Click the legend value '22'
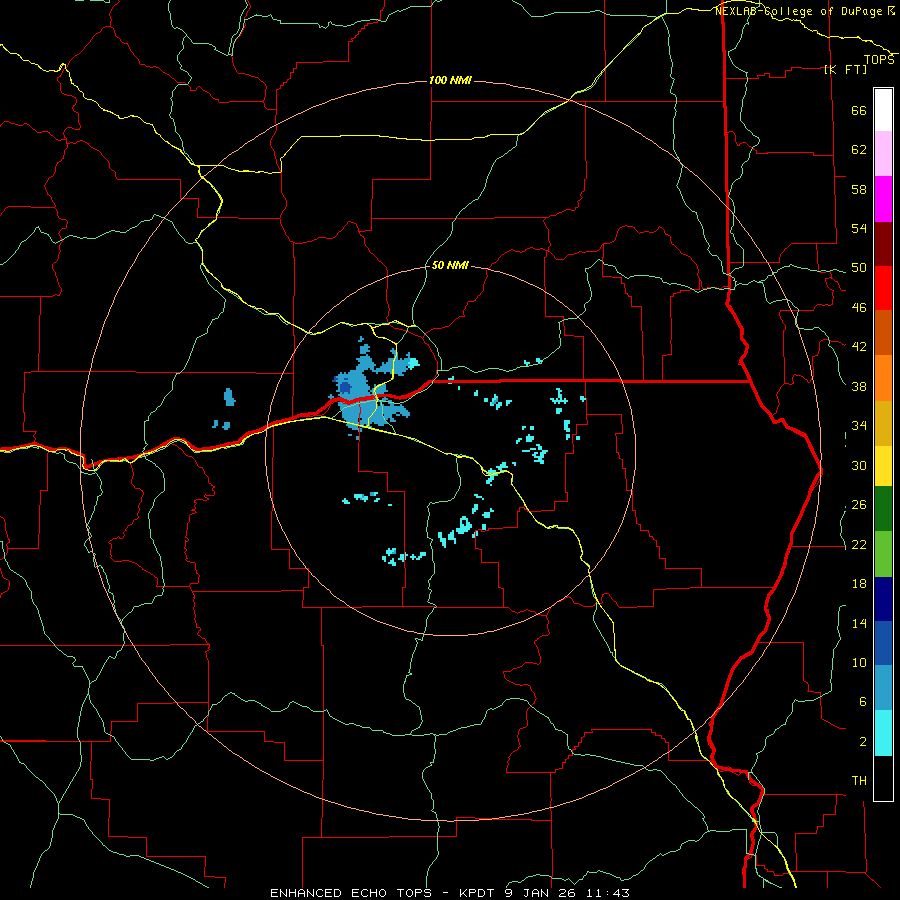 point(859,545)
